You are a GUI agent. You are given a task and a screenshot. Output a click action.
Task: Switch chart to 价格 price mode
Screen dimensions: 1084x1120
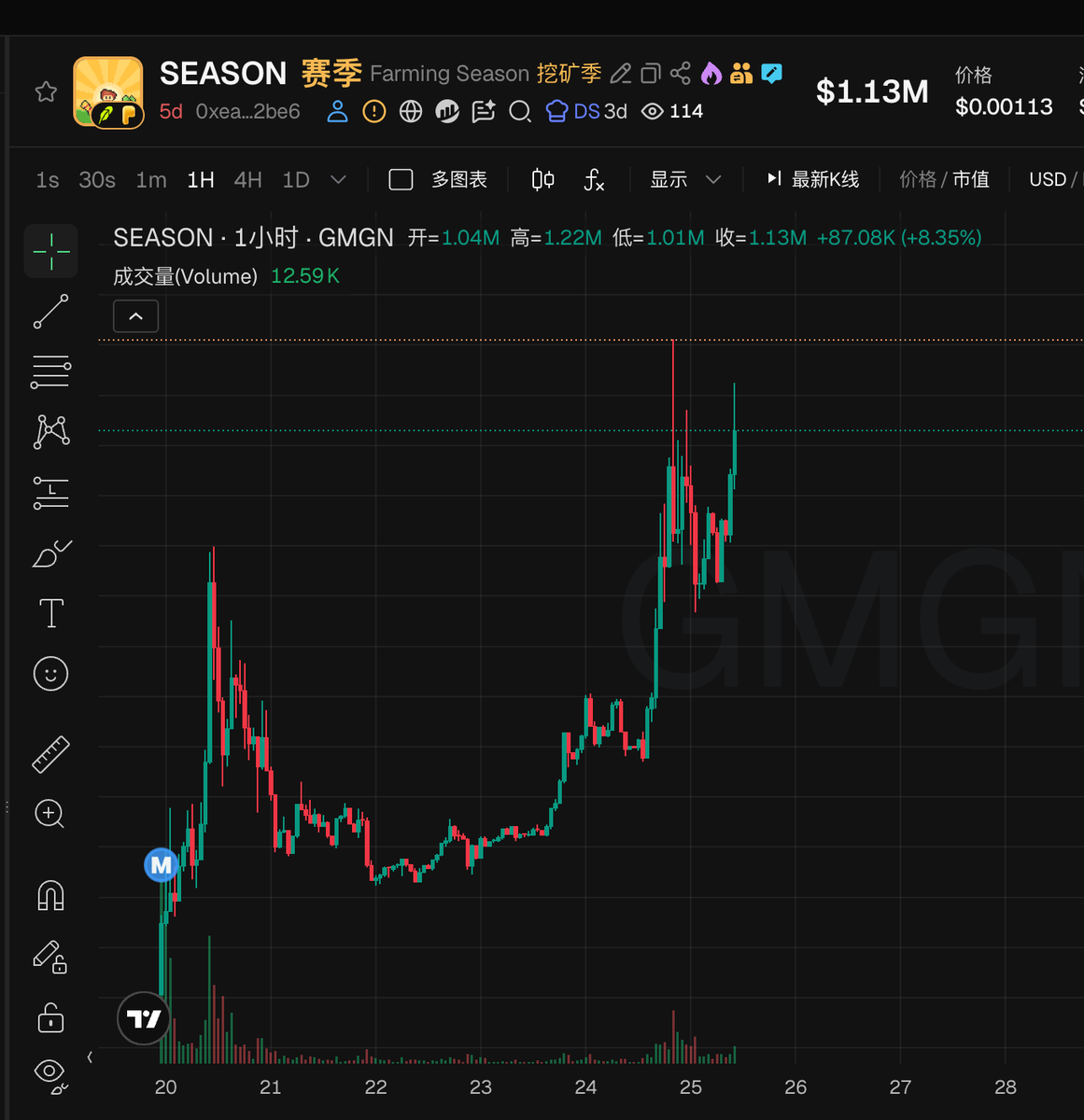(x=918, y=180)
